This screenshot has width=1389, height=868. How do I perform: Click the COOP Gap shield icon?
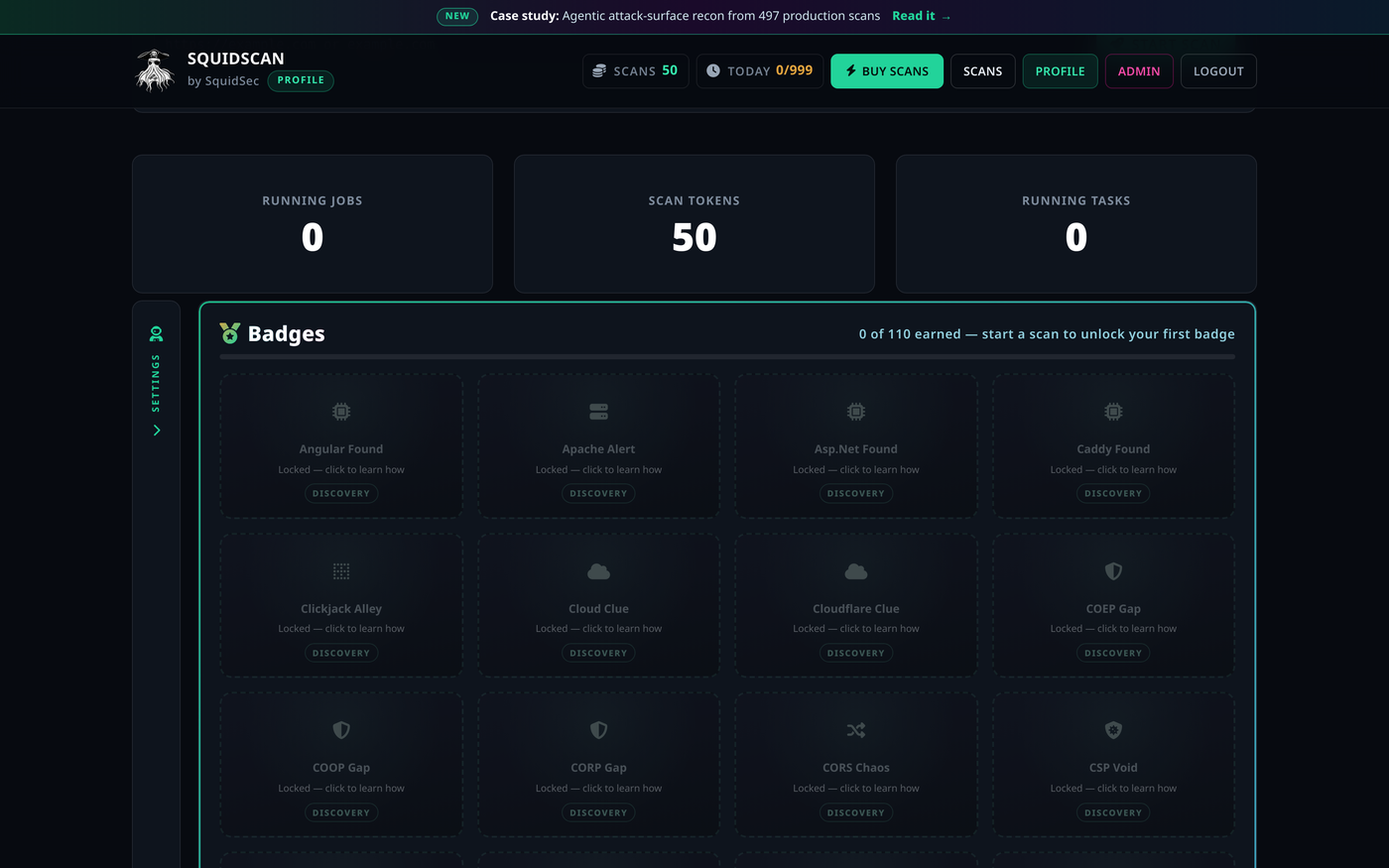(341, 730)
